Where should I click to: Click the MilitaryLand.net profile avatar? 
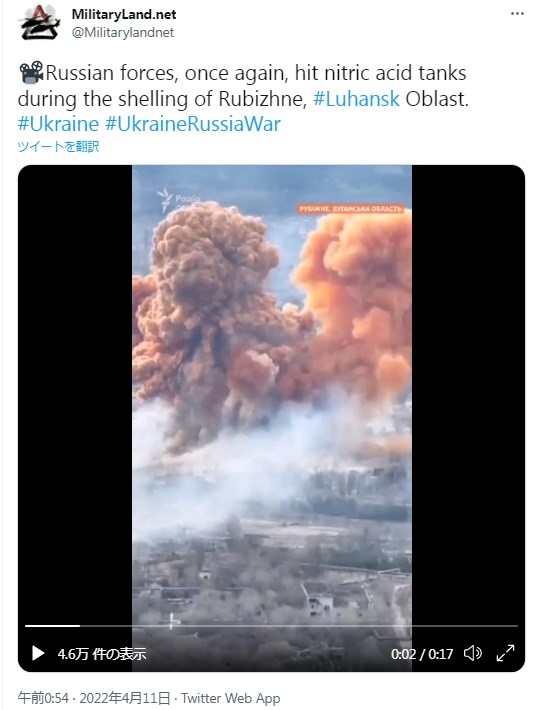(x=39, y=23)
